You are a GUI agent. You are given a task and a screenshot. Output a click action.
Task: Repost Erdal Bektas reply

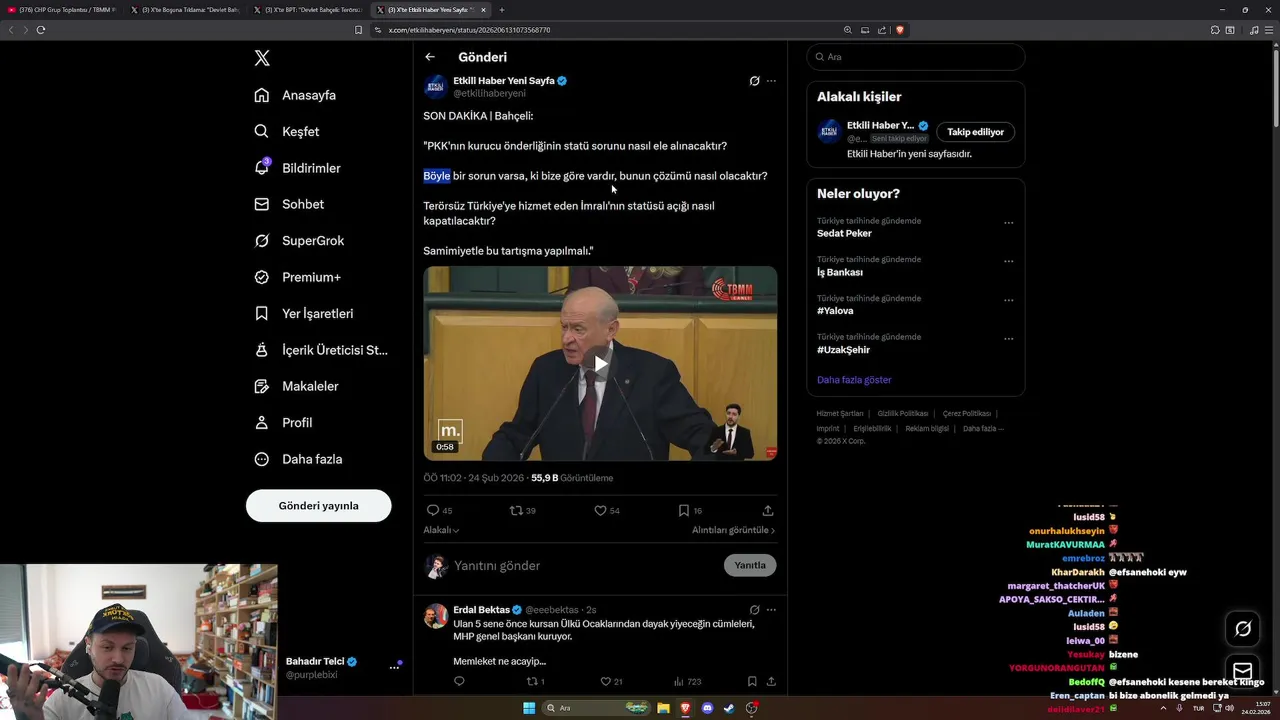(x=535, y=682)
